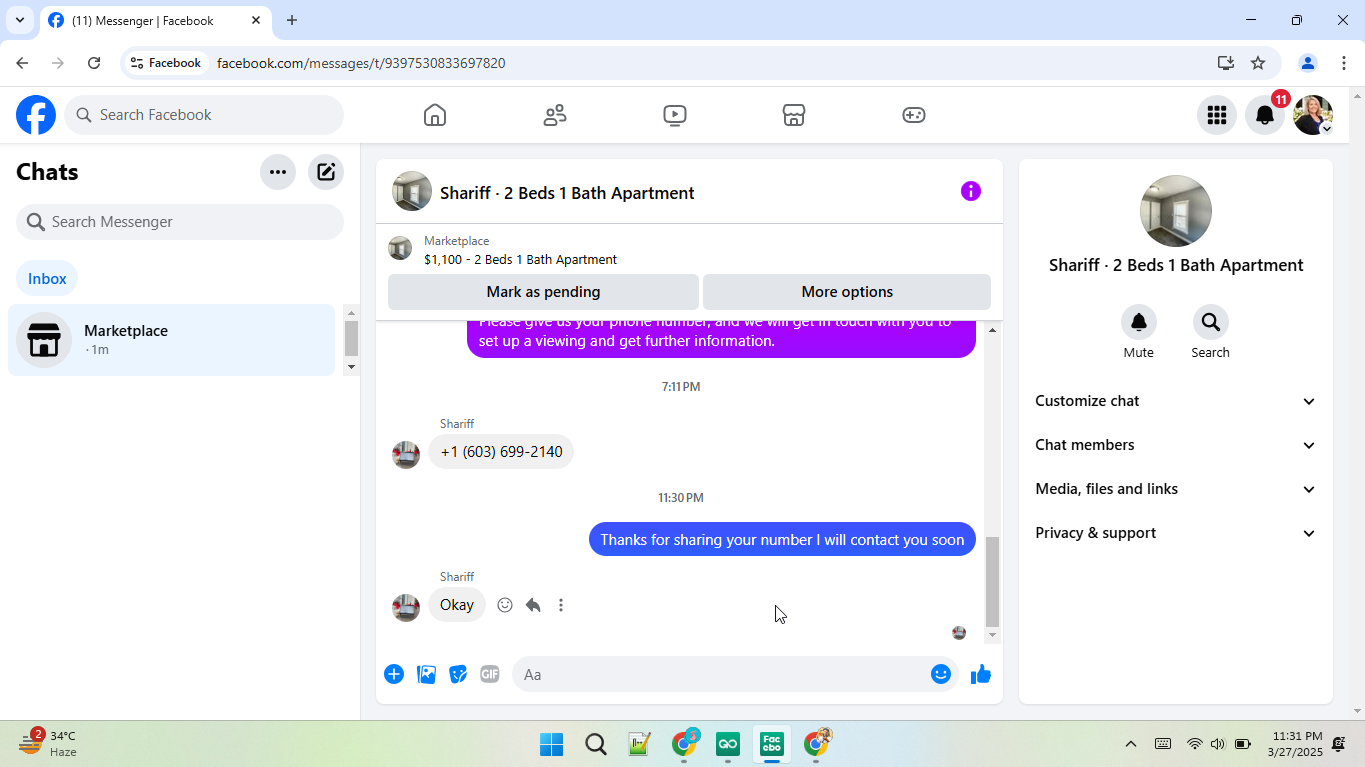Open the Home feed icon
Image resolution: width=1365 pixels, height=767 pixels.
pos(435,115)
